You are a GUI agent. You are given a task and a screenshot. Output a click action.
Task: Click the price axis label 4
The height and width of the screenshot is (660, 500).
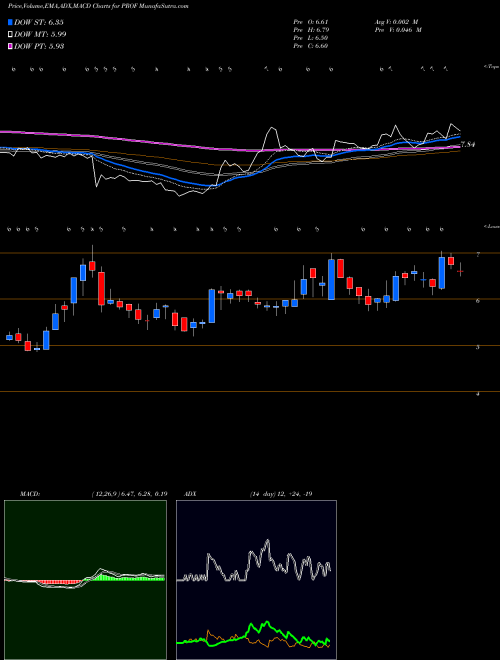click(x=478, y=394)
